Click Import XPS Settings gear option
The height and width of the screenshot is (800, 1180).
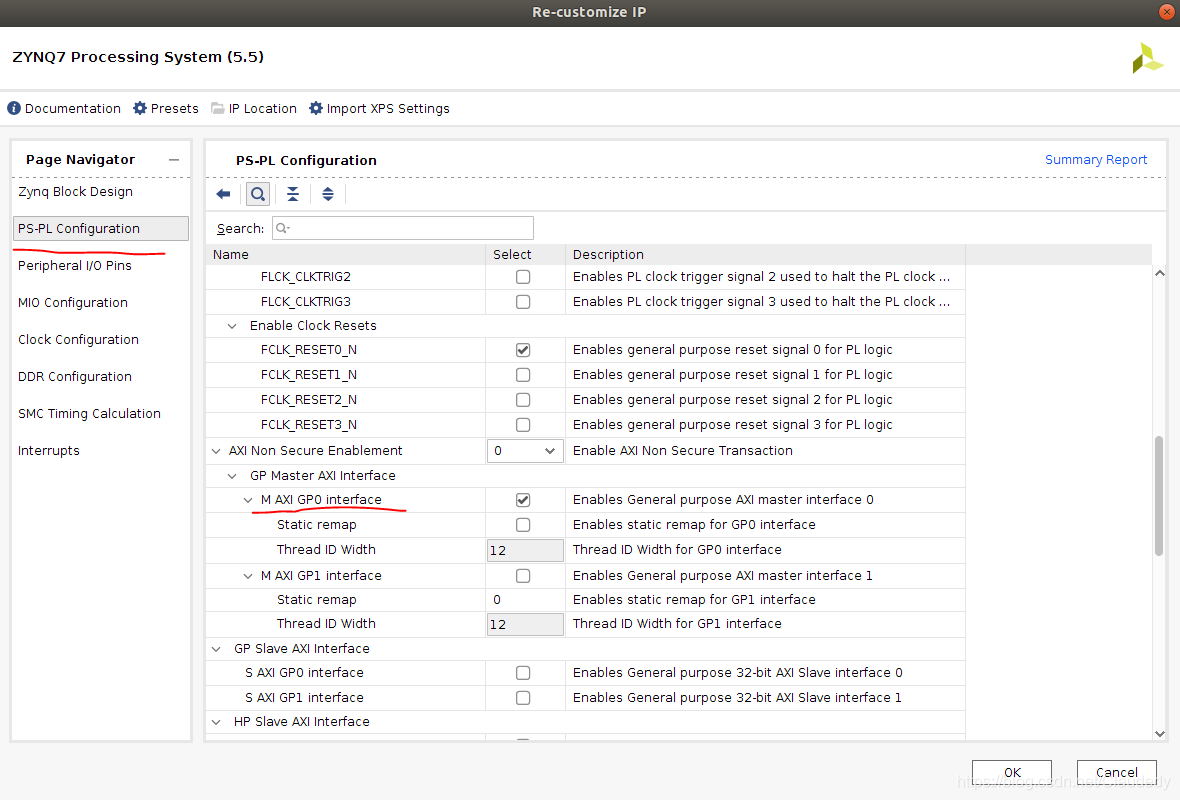point(379,108)
